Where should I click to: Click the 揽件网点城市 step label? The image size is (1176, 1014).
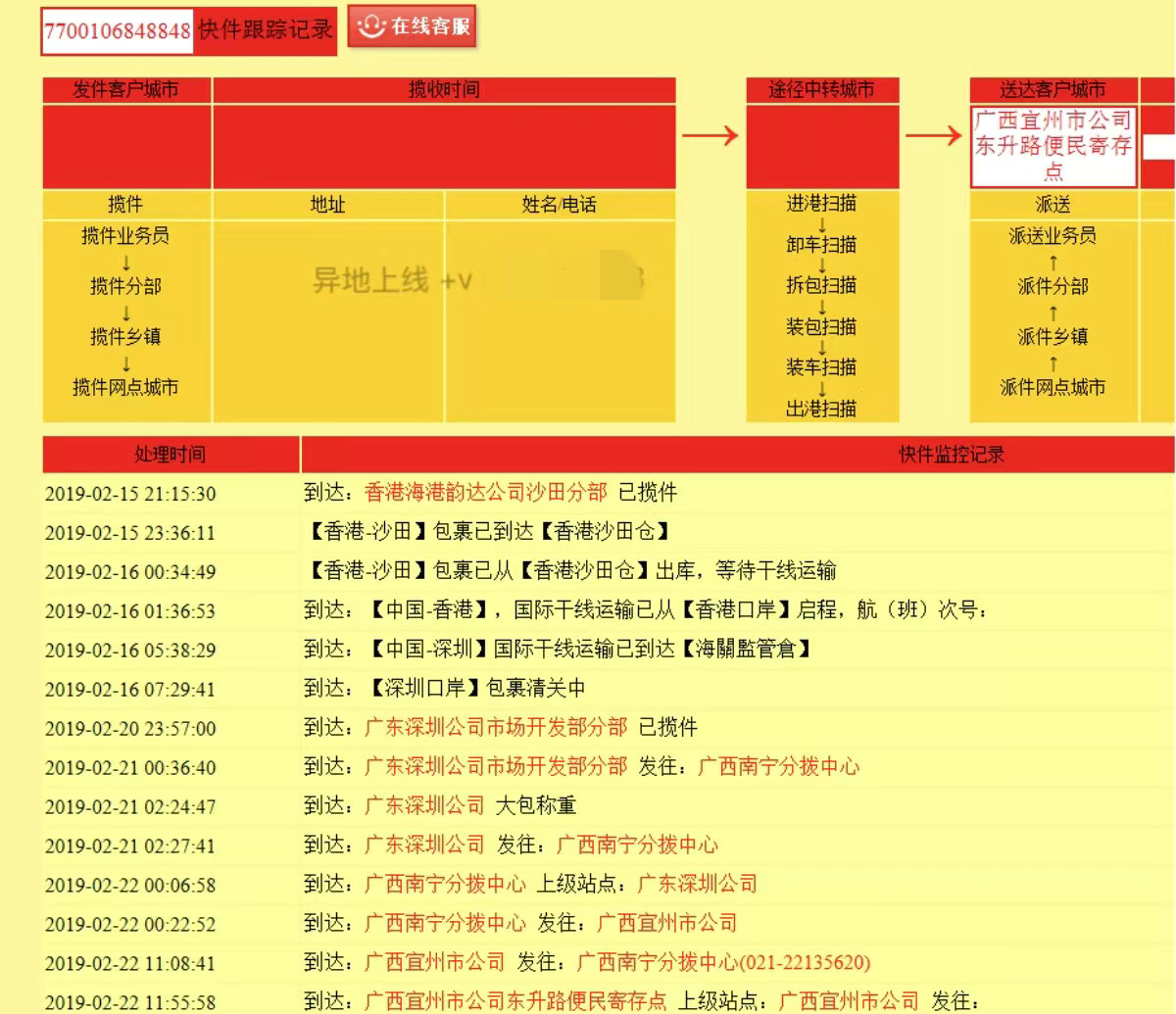(125, 387)
